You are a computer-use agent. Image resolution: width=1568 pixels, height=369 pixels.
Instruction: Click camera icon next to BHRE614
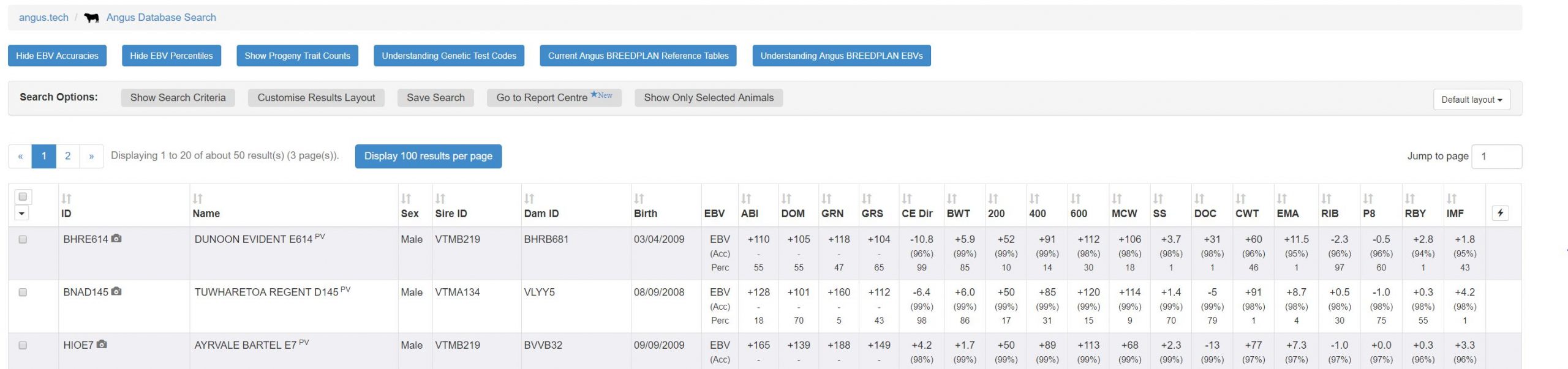pyautogui.click(x=116, y=239)
